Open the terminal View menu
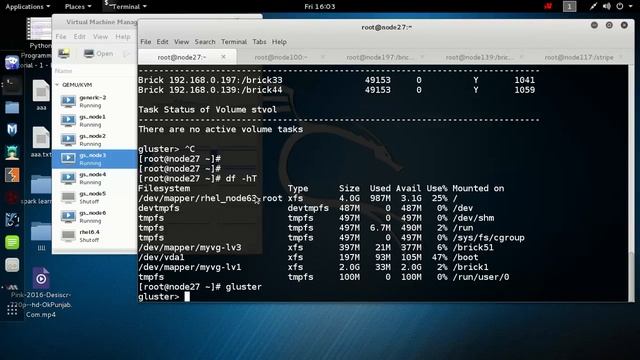Viewport: 640px width, 360px height. (x=181, y=42)
